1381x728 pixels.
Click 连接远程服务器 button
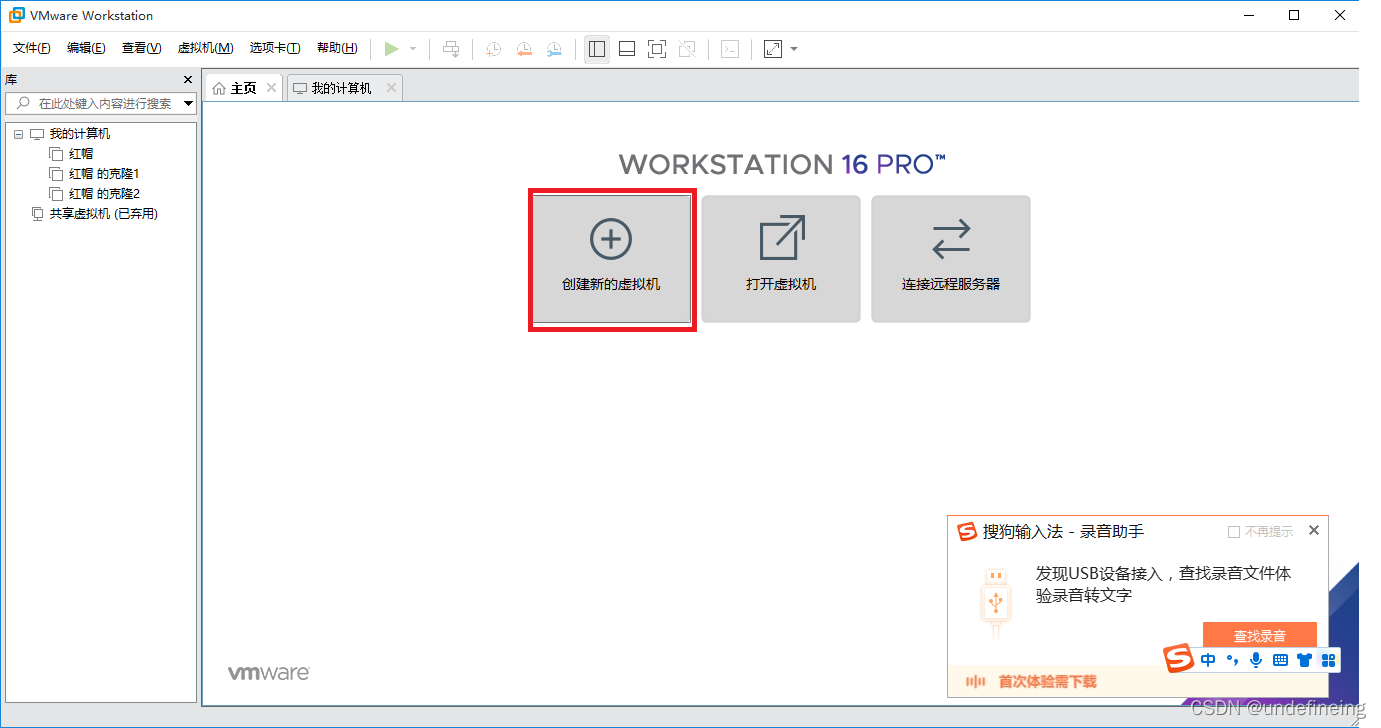[951, 259]
